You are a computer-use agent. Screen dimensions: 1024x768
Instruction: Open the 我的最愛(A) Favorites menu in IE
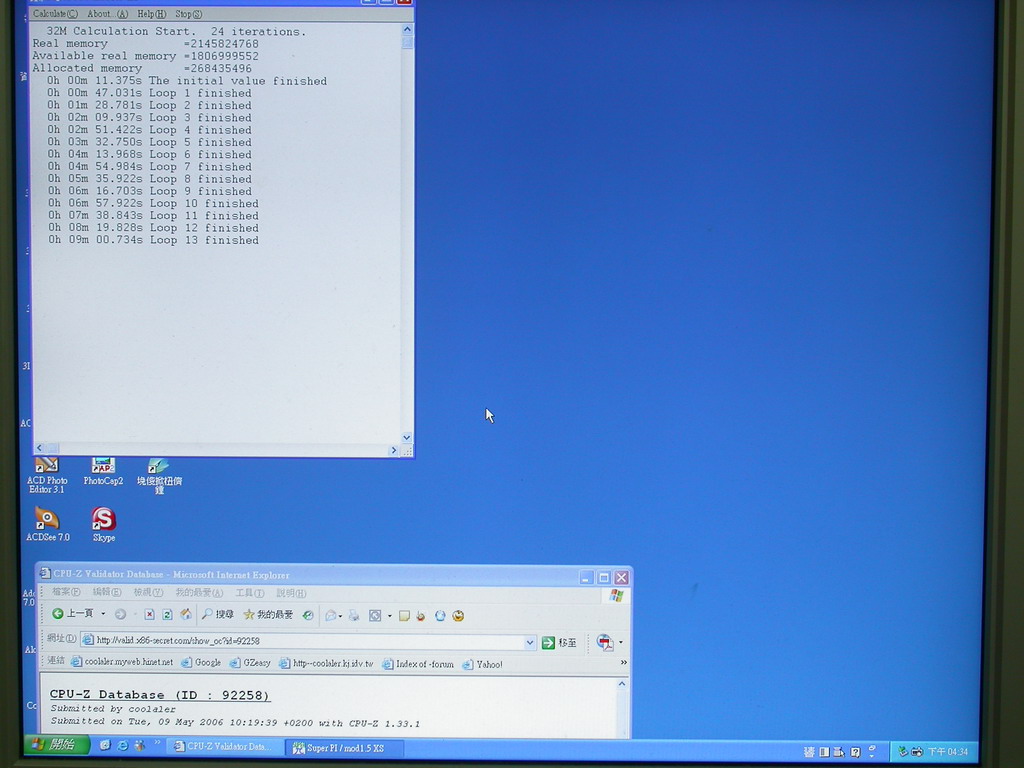(x=199, y=593)
